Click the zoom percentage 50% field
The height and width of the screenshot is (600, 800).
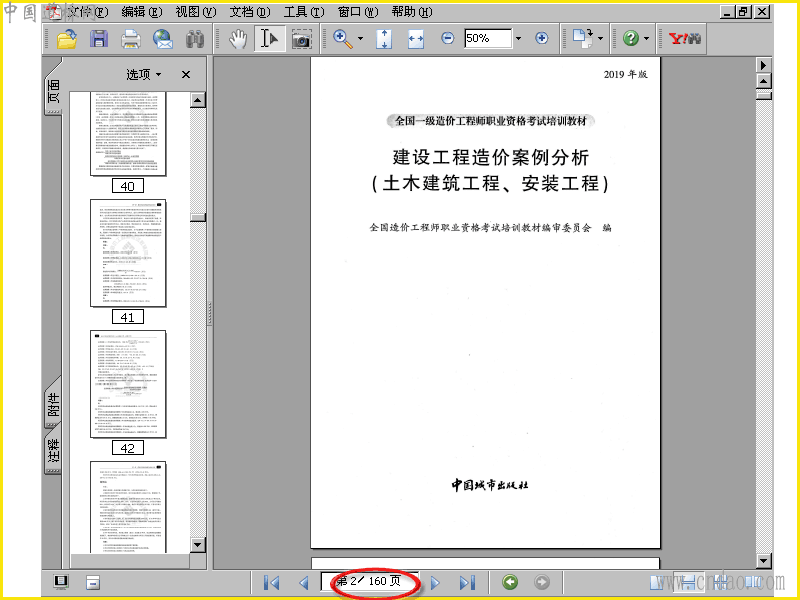click(488, 38)
